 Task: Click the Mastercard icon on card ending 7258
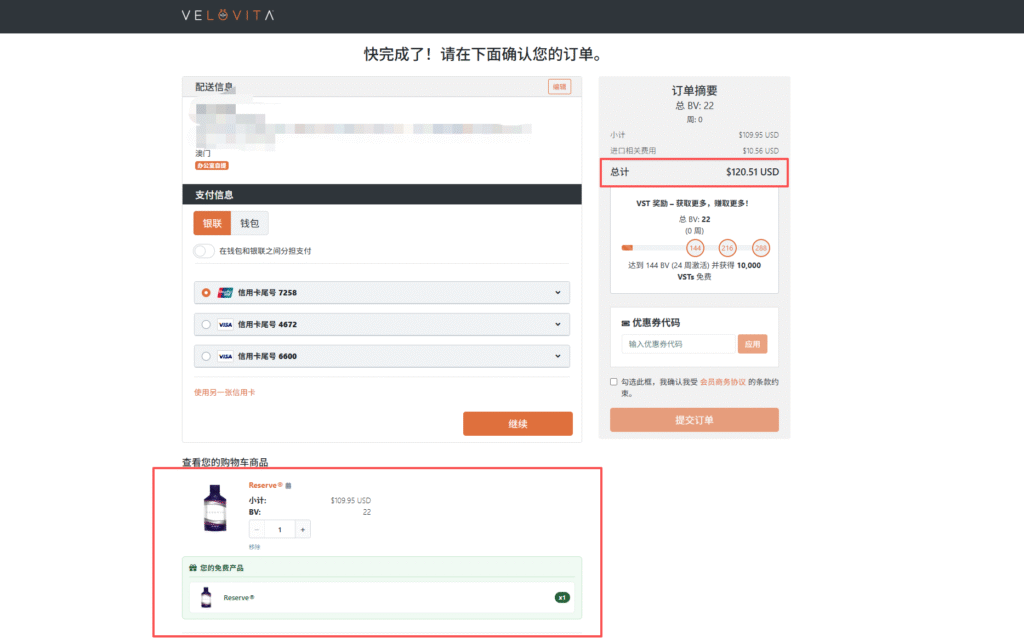(x=225, y=292)
